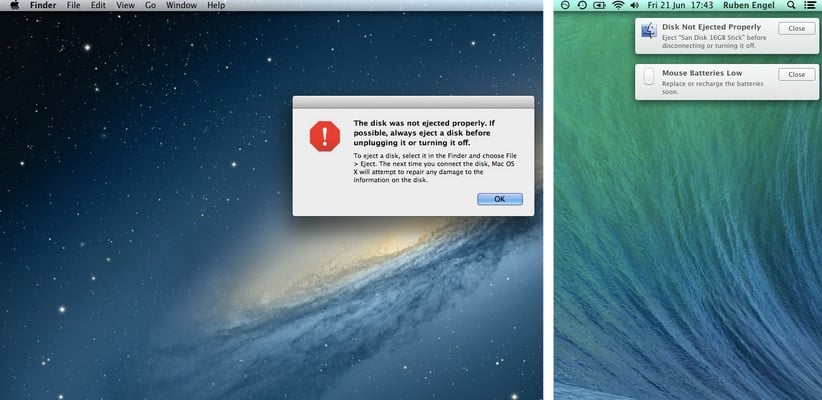The image size is (822, 400).
Task: Click the circular status icon left of Time Machine
Action: tap(565, 5)
